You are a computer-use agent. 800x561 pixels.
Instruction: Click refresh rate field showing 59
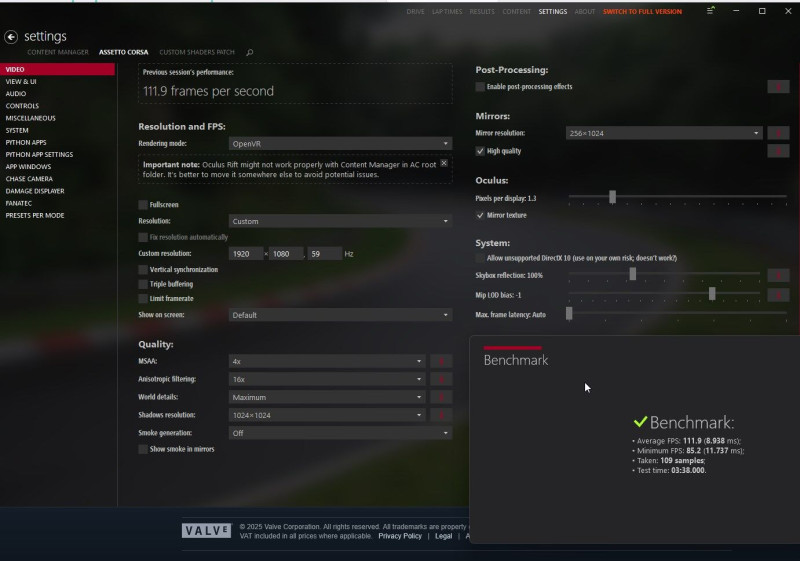[x=324, y=253]
